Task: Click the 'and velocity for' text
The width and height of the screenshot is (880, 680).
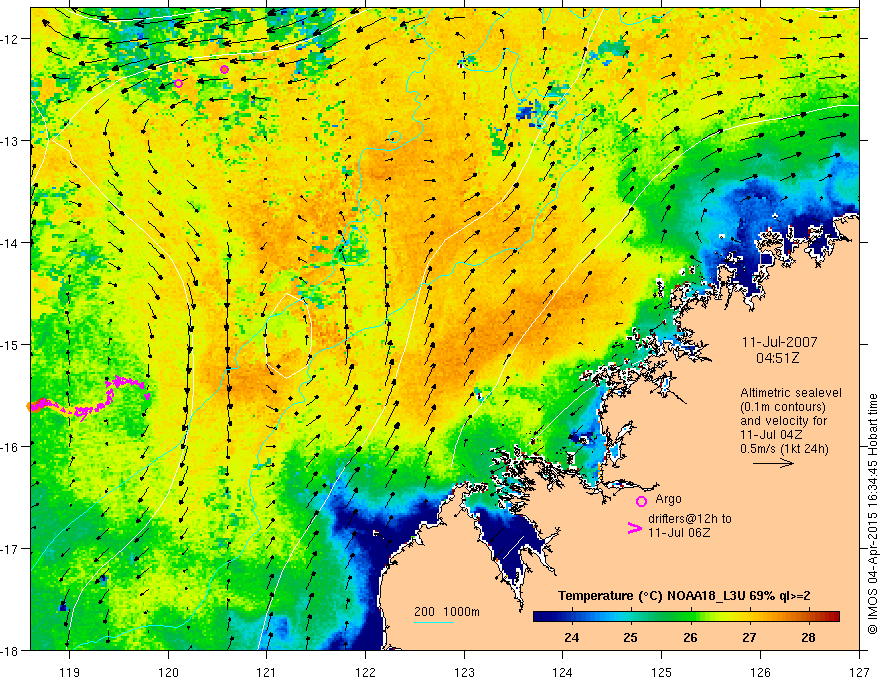Action: click(x=783, y=421)
